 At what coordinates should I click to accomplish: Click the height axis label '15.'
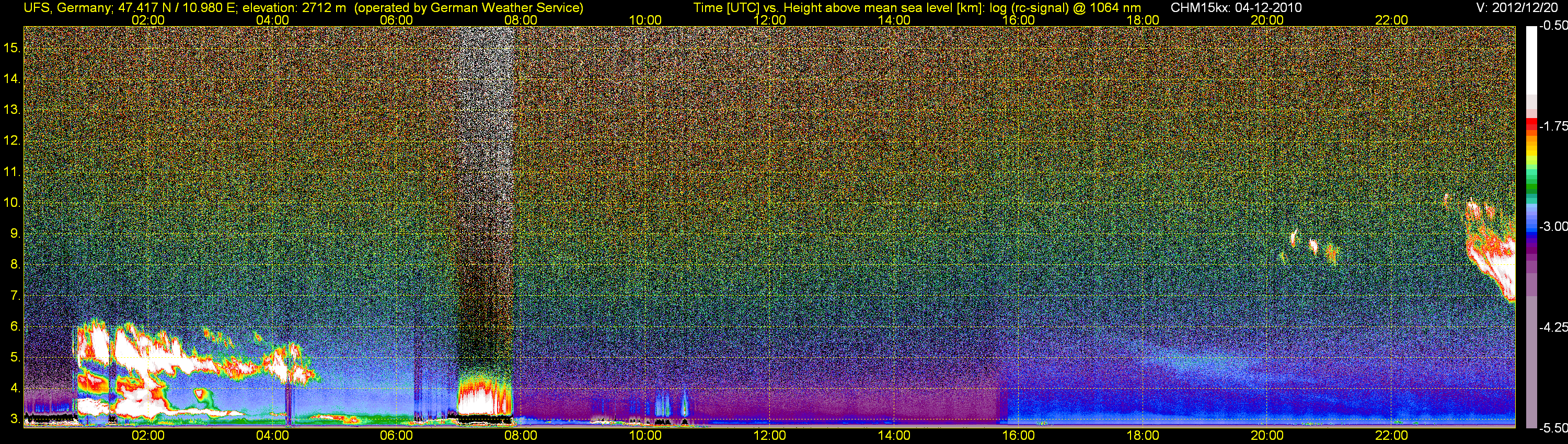[11, 48]
